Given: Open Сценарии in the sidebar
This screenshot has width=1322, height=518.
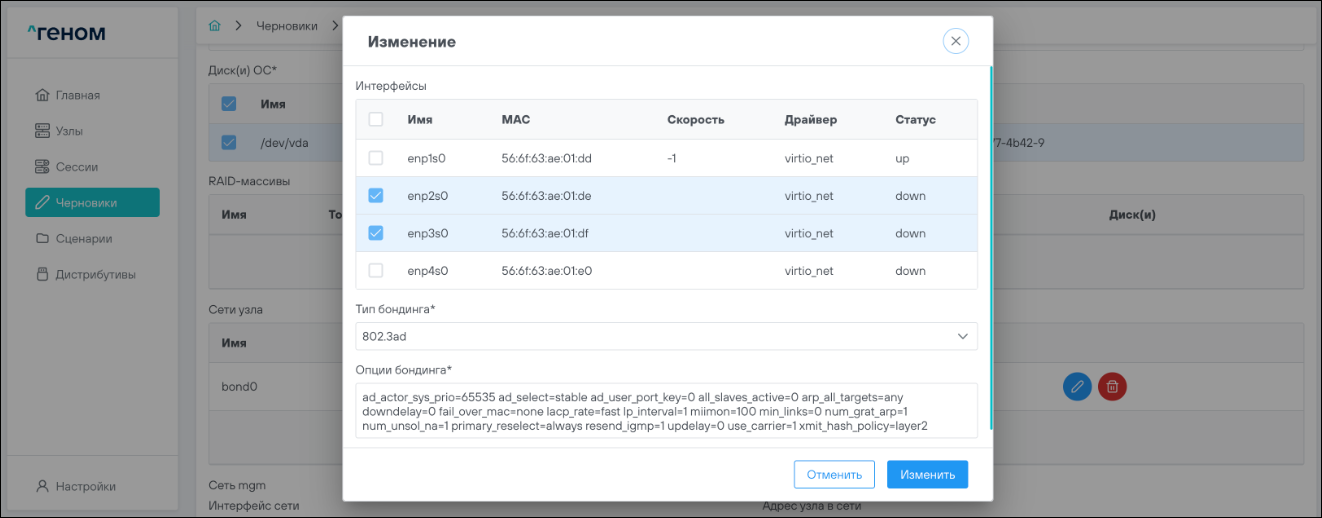Looking at the screenshot, I should coord(83,239).
